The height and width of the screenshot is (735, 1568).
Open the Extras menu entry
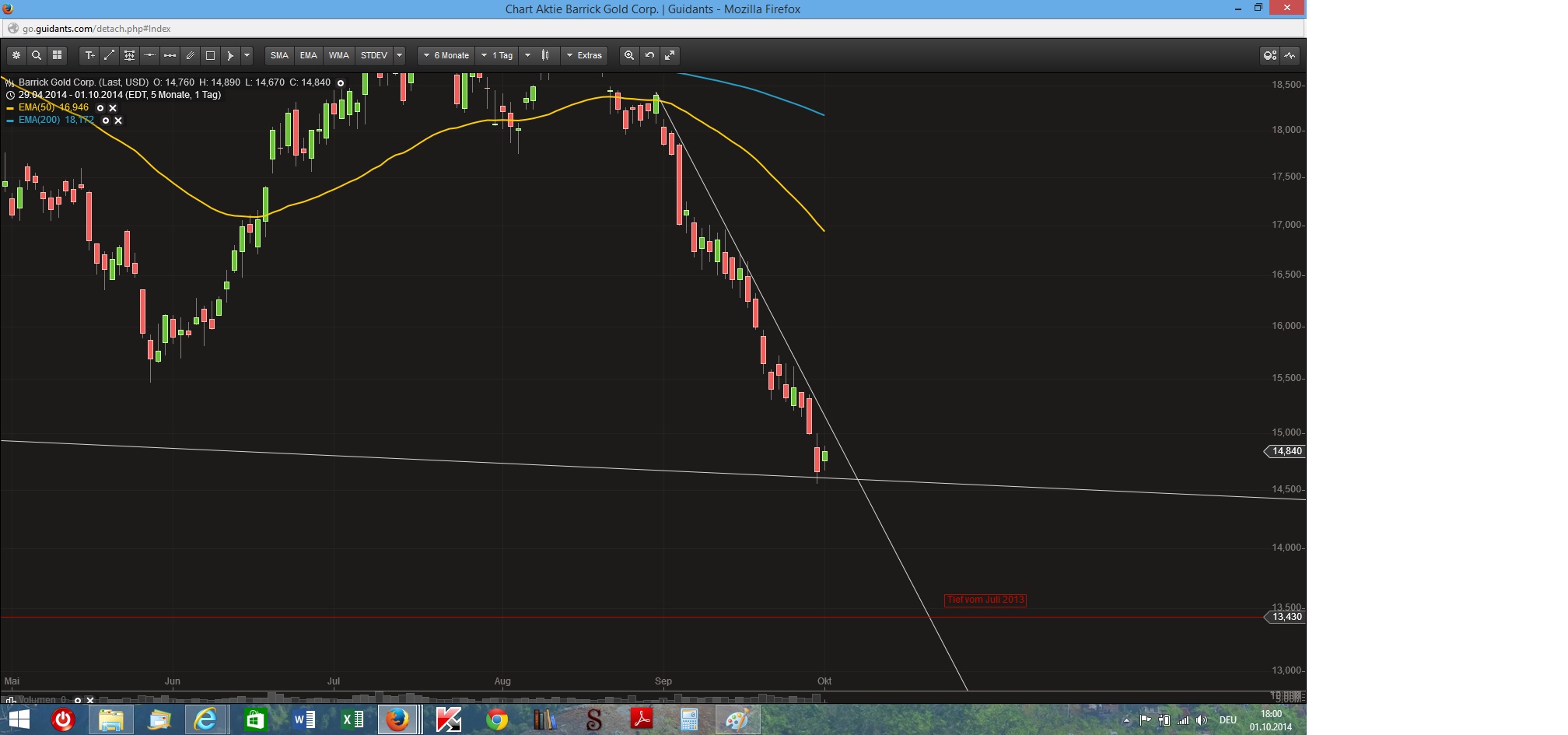coord(587,55)
